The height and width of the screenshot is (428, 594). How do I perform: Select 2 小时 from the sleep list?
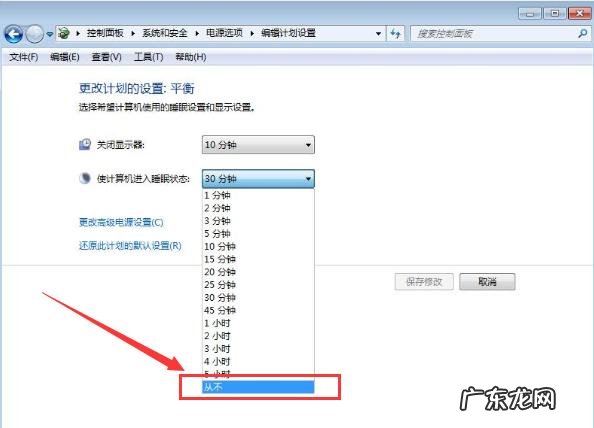[258, 336]
